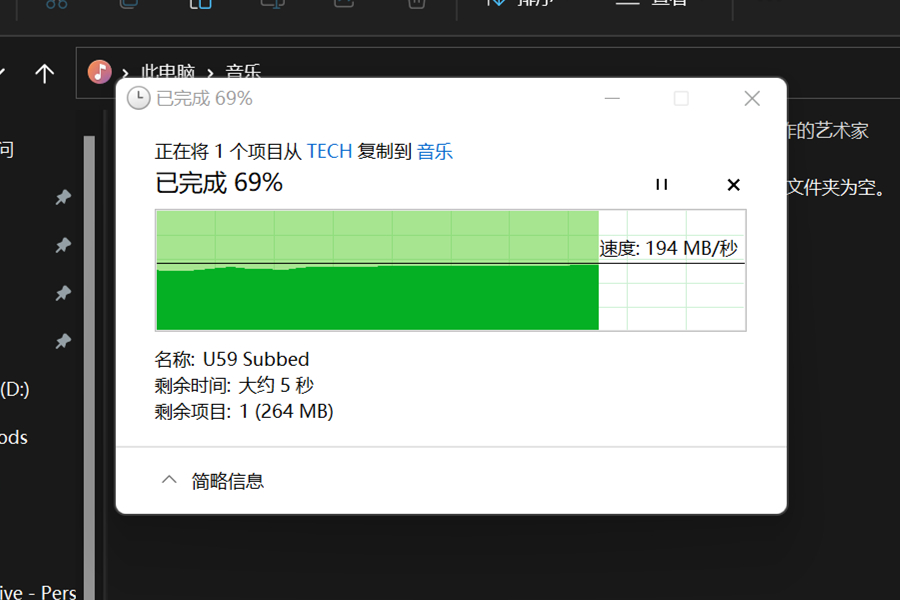Select the Paste icon in the toolbar
The image size is (900, 600).
[200, 5]
